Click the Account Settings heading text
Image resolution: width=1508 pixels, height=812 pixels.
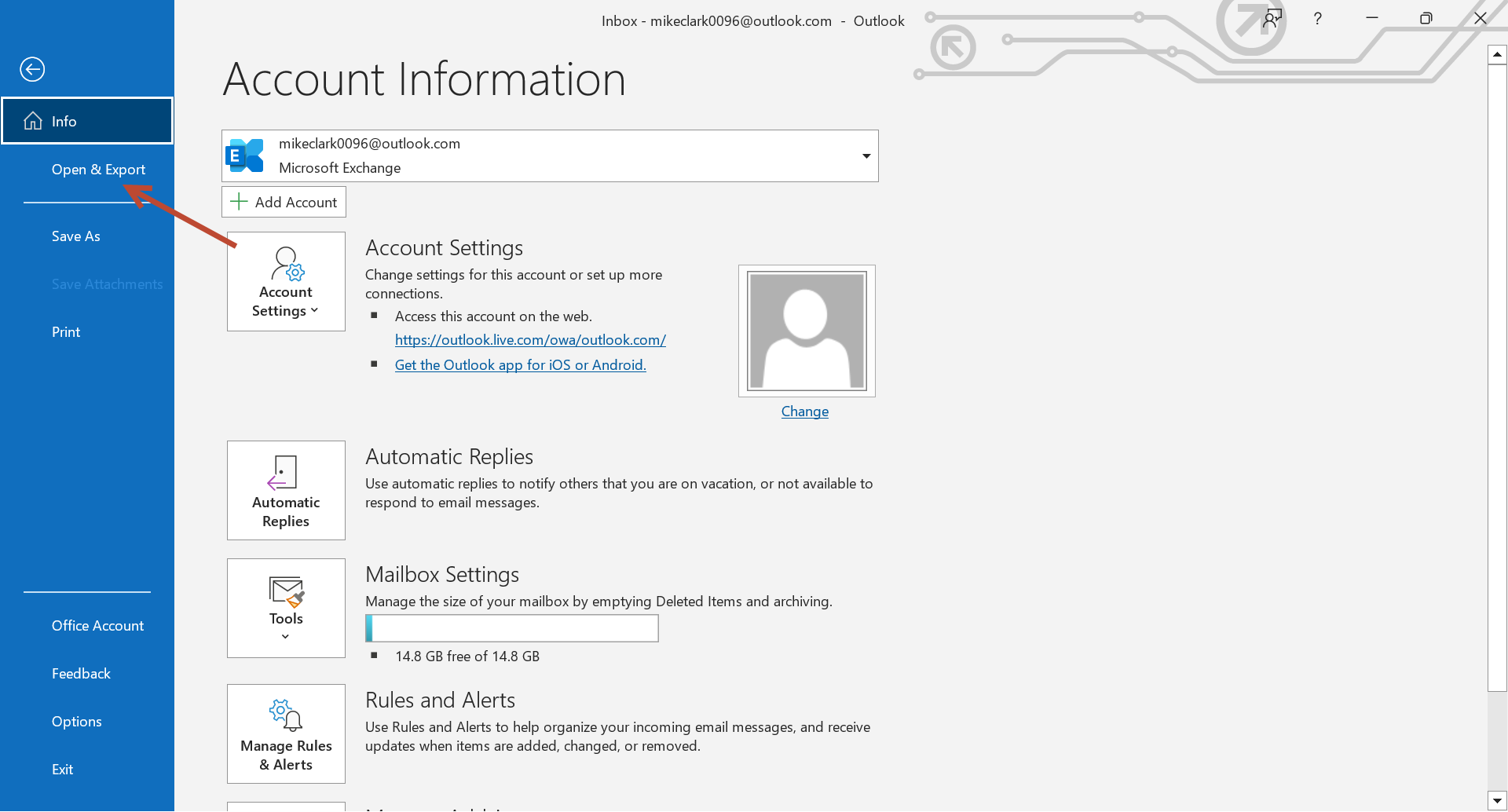click(444, 247)
